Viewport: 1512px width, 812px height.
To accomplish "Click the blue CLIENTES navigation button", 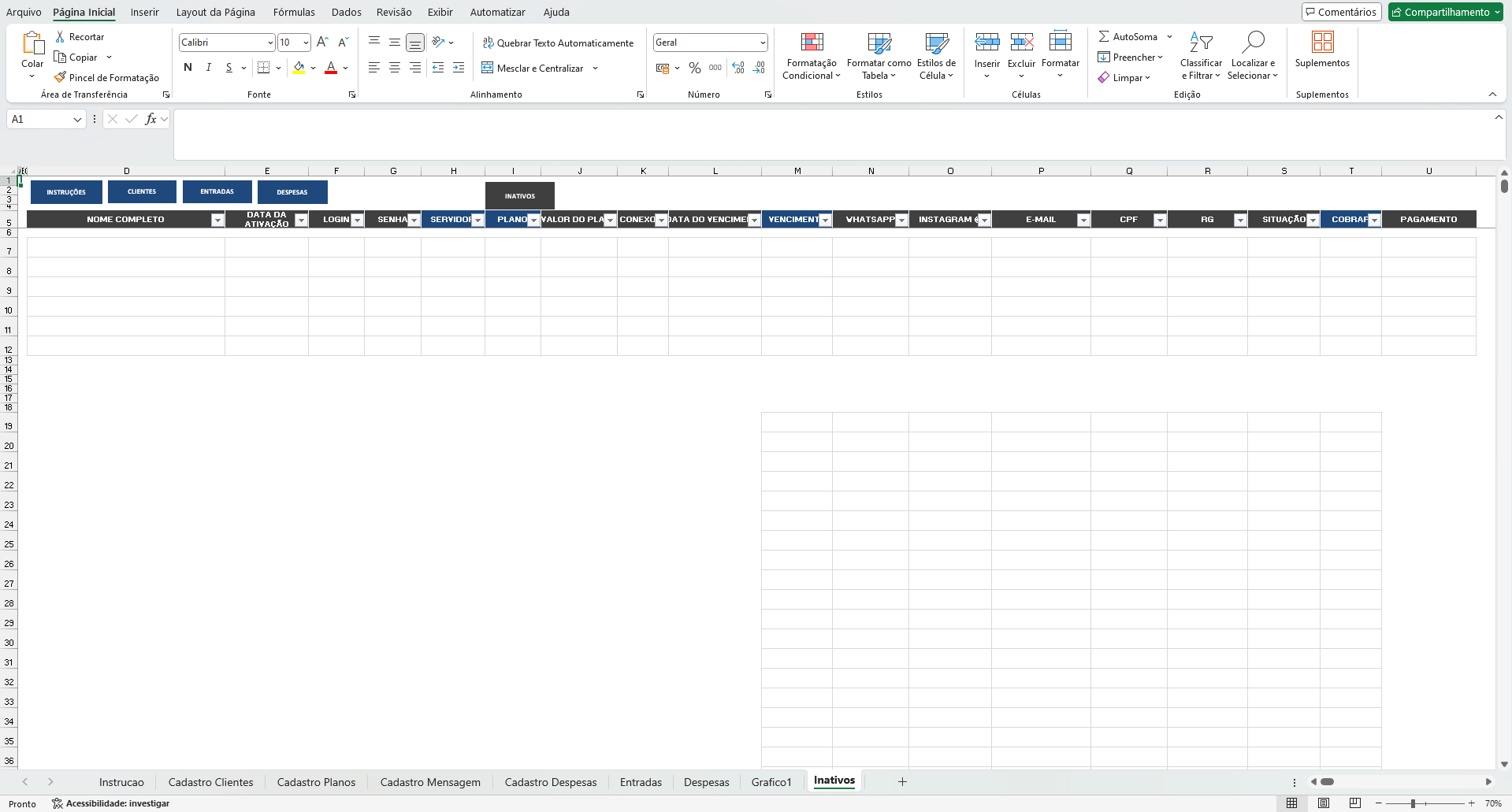I will point(142,191).
